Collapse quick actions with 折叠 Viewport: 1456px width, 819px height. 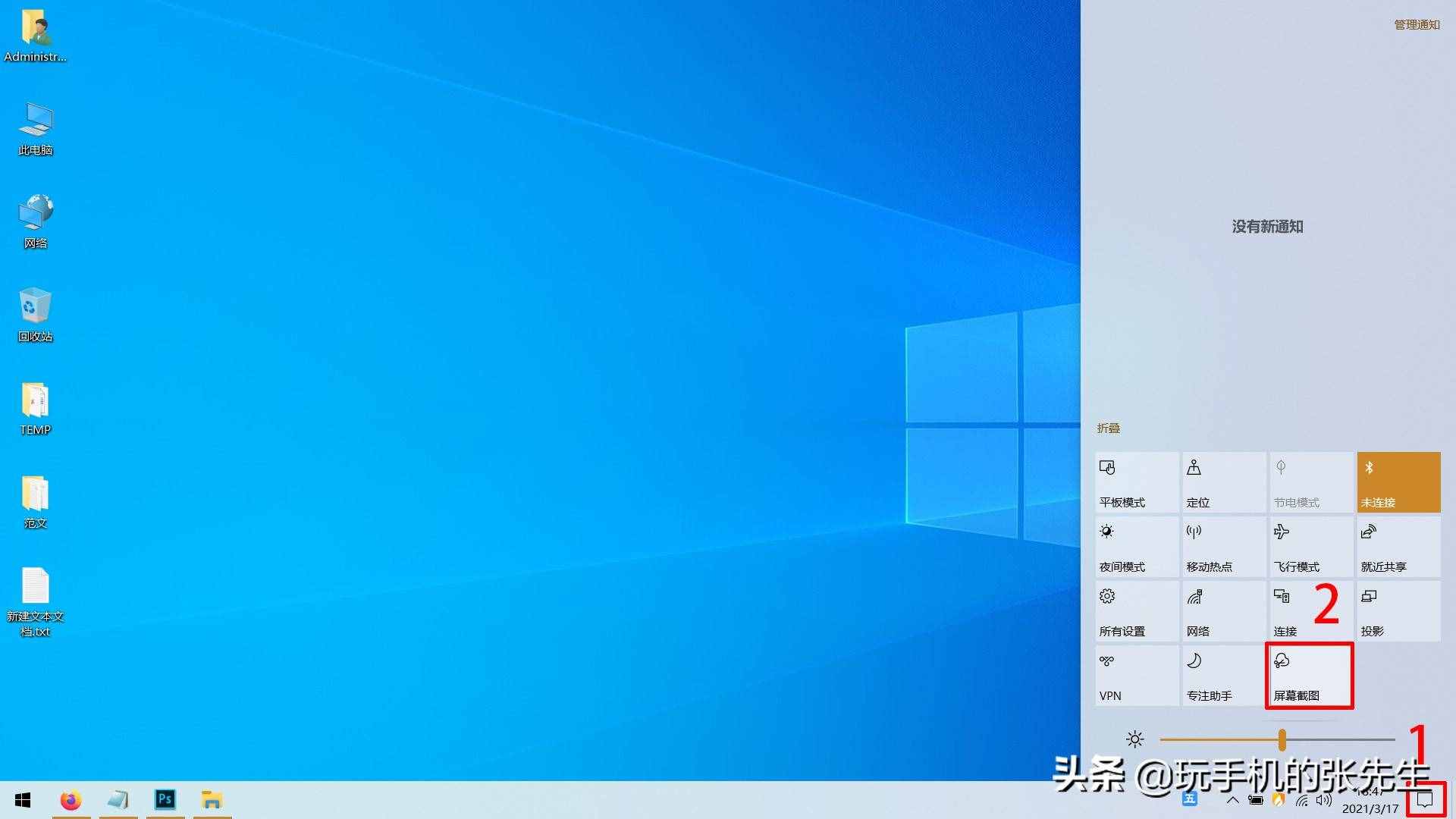(x=1108, y=428)
